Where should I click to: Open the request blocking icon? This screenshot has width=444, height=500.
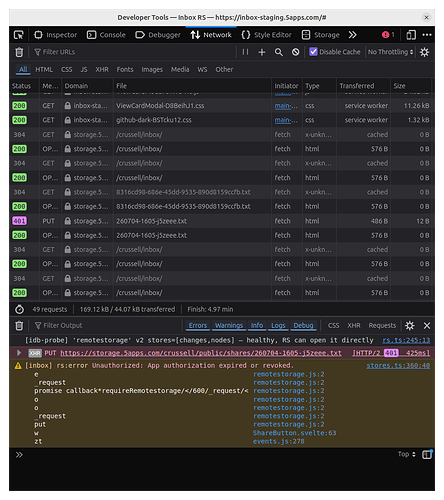295,52
